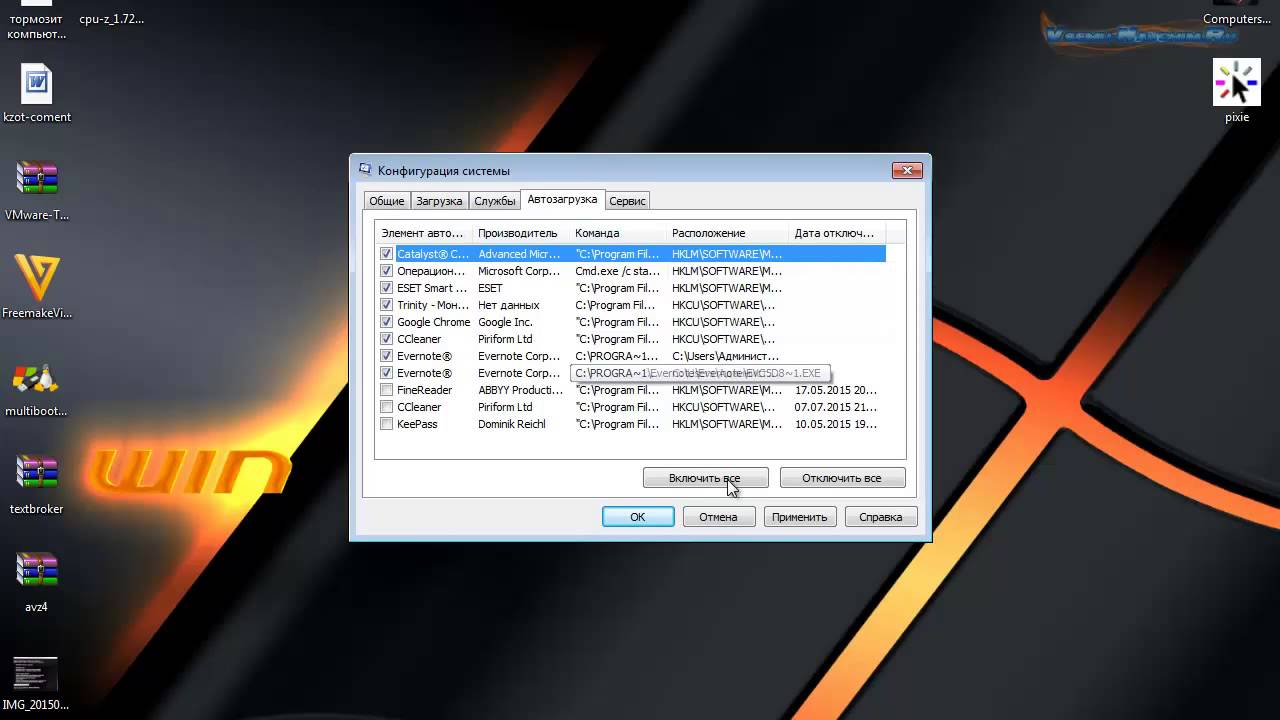The image size is (1280, 720).
Task: Select the 17.05.2015 20... date cell
Action: point(835,390)
